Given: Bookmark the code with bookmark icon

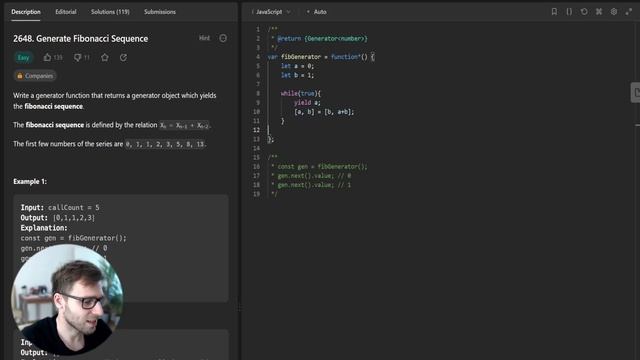Looking at the screenshot, I should (554, 12).
